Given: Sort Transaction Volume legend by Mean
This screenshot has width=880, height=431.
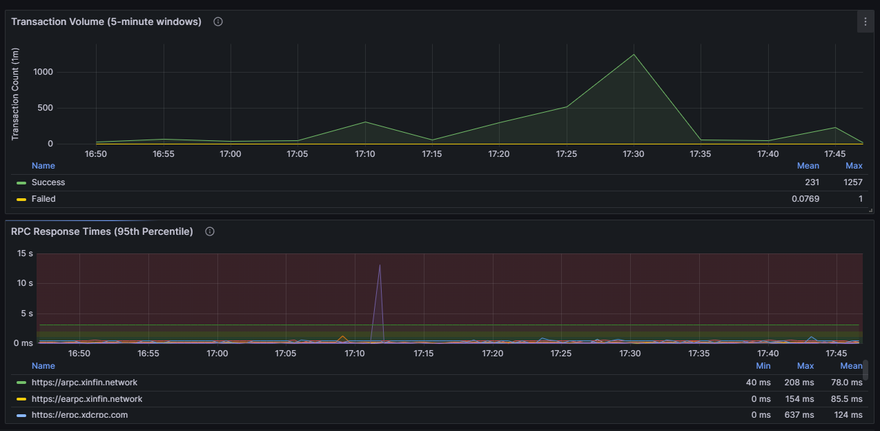Looking at the screenshot, I should [x=808, y=166].
